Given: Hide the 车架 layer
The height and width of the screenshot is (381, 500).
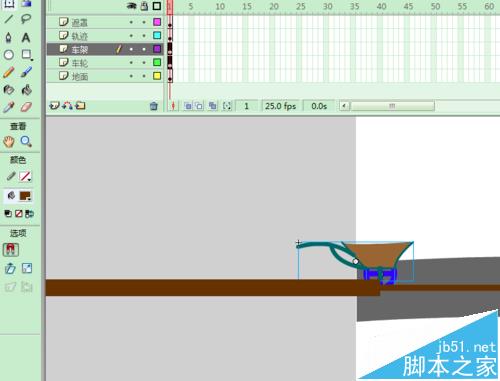Looking at the screenshot, I should 131,49.
